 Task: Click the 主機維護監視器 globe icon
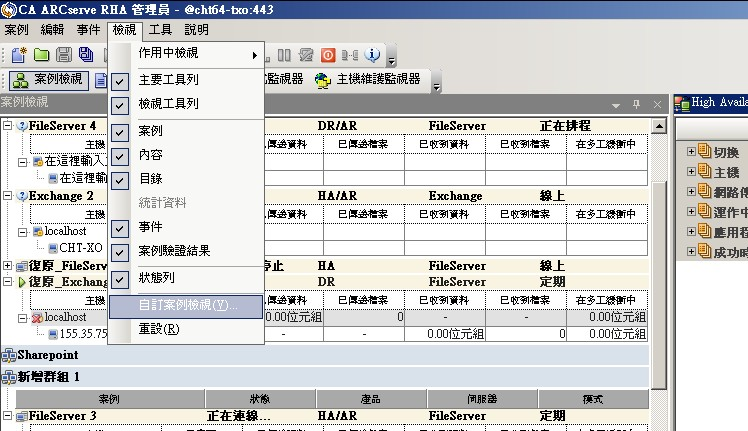pos(323,80)
